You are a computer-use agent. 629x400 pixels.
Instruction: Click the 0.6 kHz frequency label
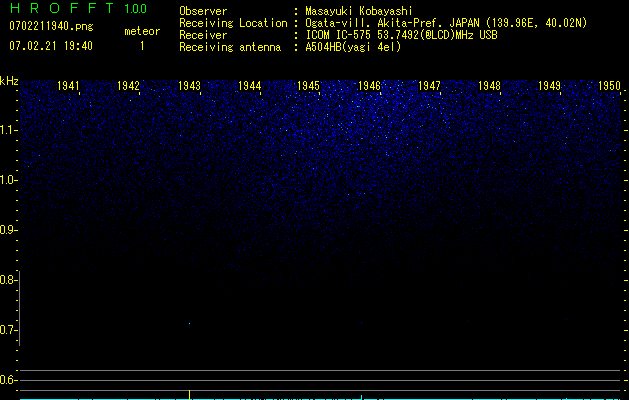(x=8, y=380)
